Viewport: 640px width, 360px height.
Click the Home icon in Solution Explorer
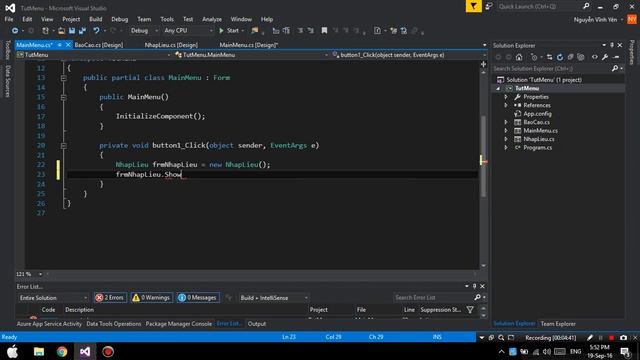click(519, 57)
